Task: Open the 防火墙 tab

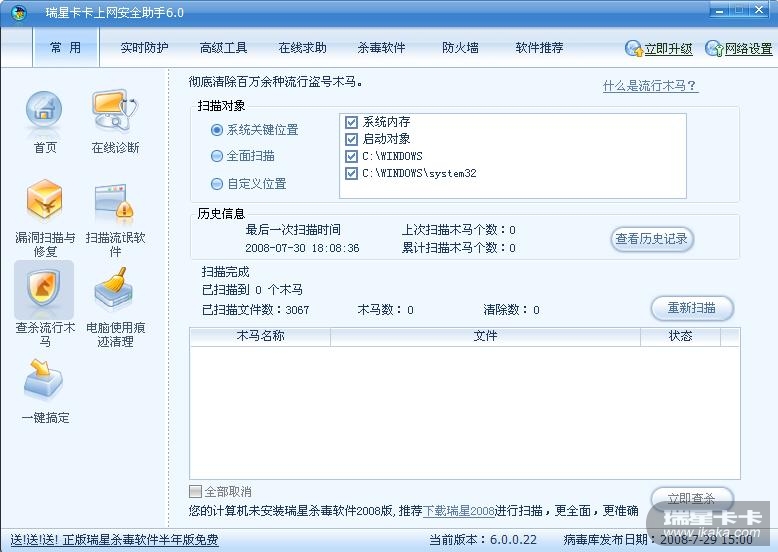Action: coord(460,48)
